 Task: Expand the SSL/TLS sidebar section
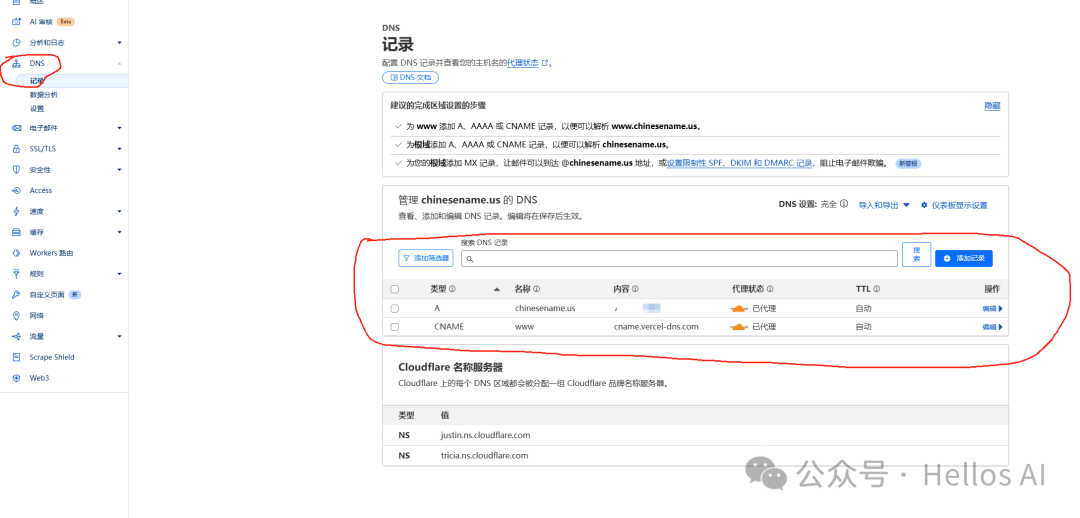[x=119, y=149]
